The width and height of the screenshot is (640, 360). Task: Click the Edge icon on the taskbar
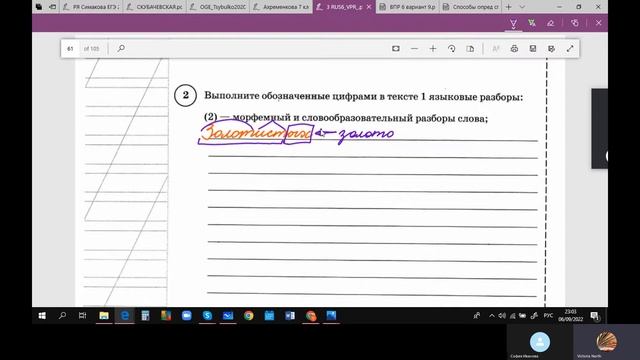coord(124,316)
